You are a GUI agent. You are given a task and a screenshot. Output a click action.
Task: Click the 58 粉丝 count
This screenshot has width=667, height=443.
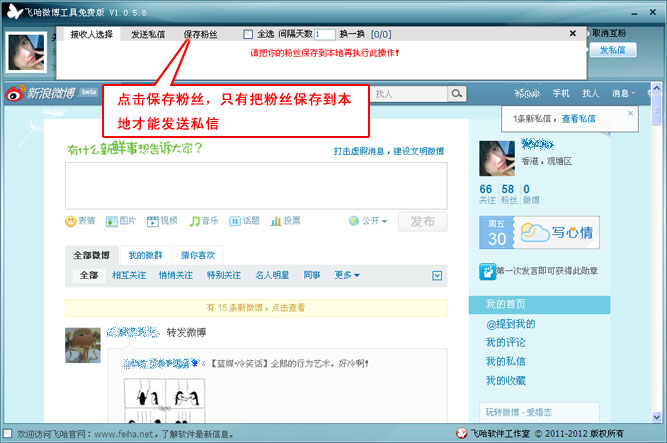tap(509, 194)
